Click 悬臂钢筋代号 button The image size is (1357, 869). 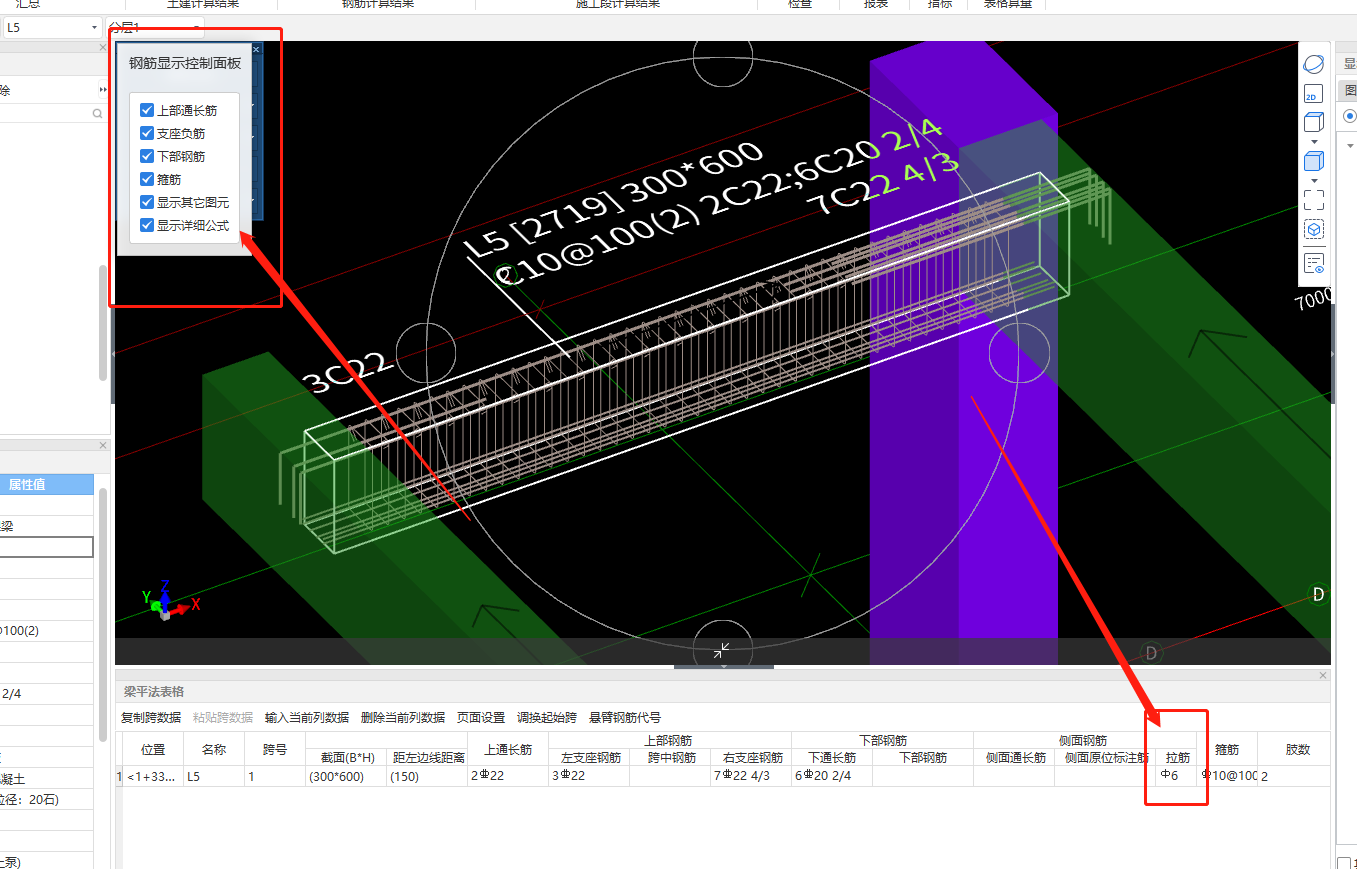pos(625,717)
